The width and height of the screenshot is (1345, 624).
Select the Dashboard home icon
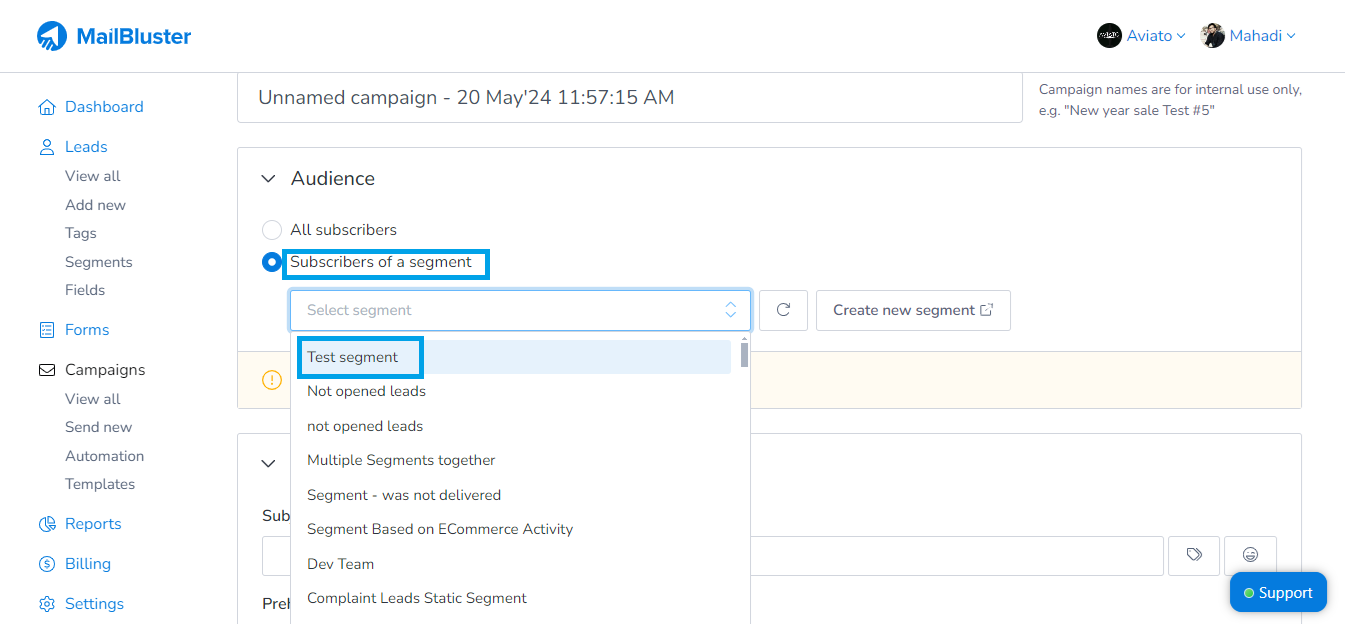46,106
